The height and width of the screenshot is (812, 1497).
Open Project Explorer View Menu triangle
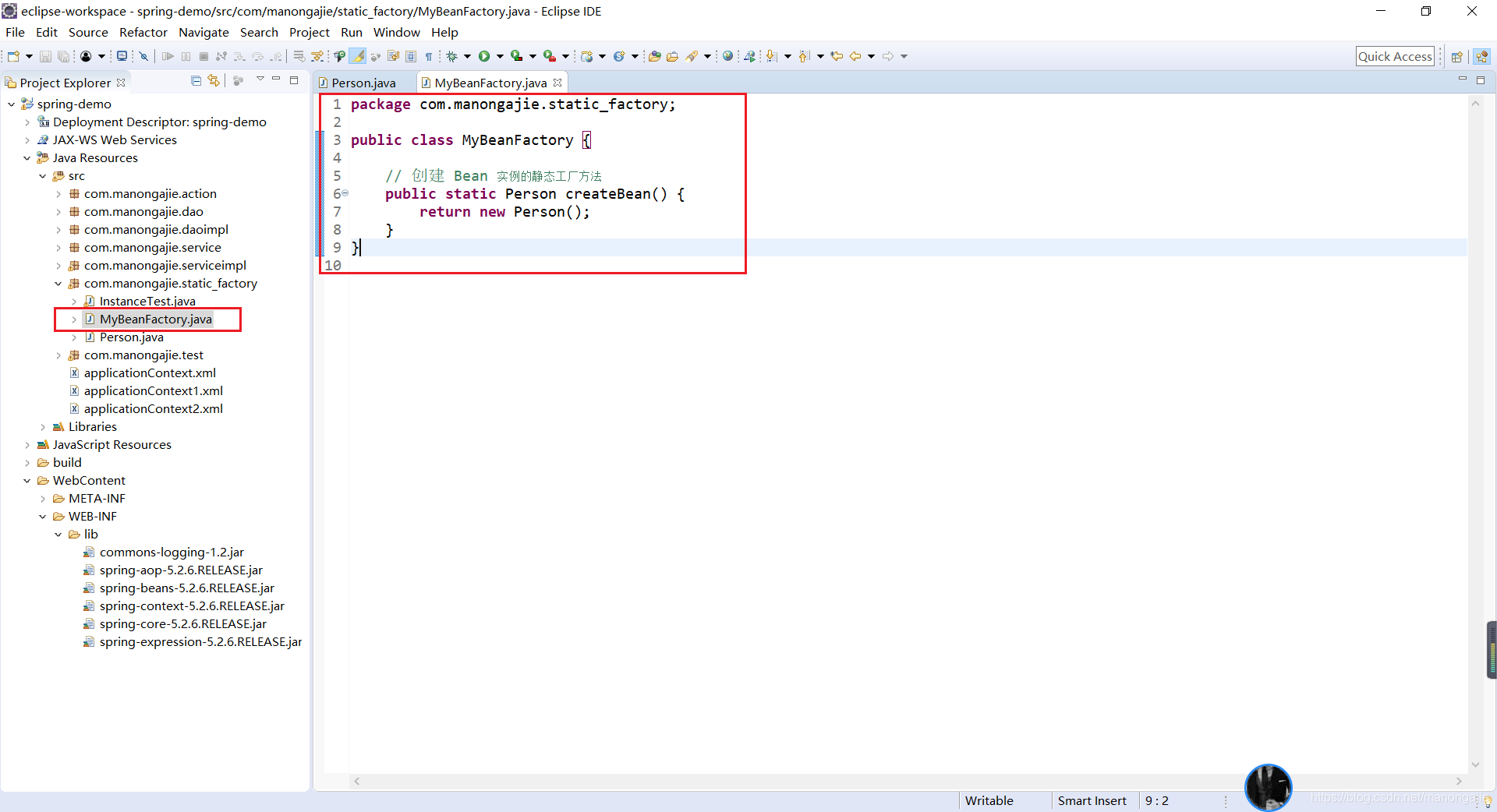[x=260, y=80]
